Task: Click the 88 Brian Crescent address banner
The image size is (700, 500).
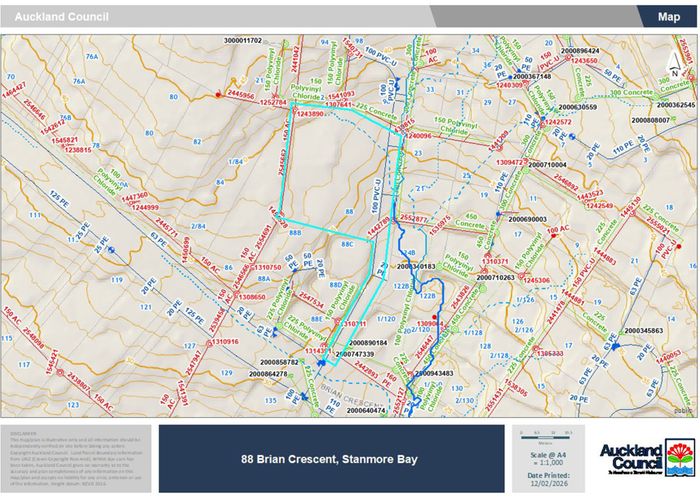Action: [x=329, y=460]
